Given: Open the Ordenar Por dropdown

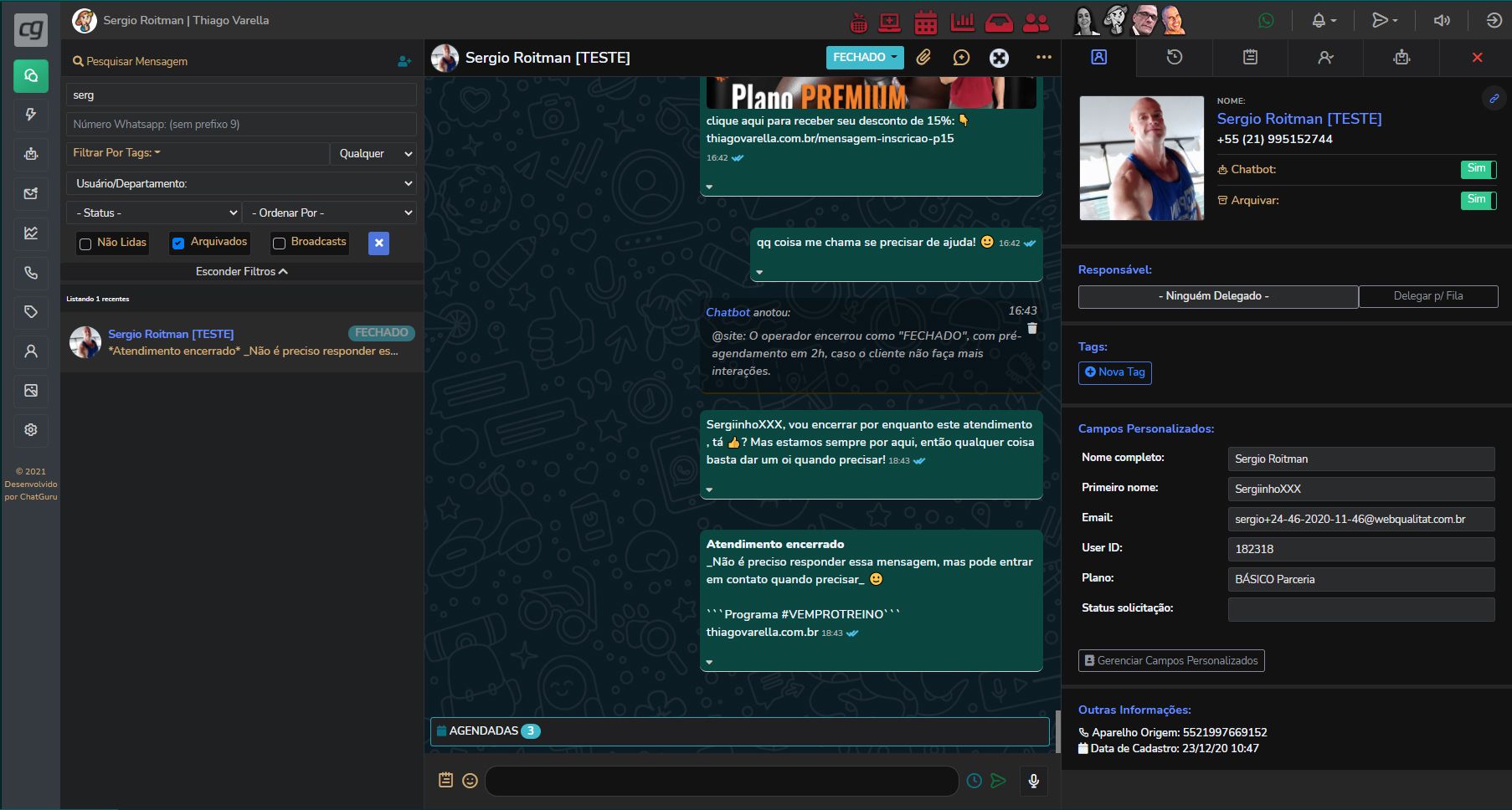Looking at the screenshot, I should point(330,213).
